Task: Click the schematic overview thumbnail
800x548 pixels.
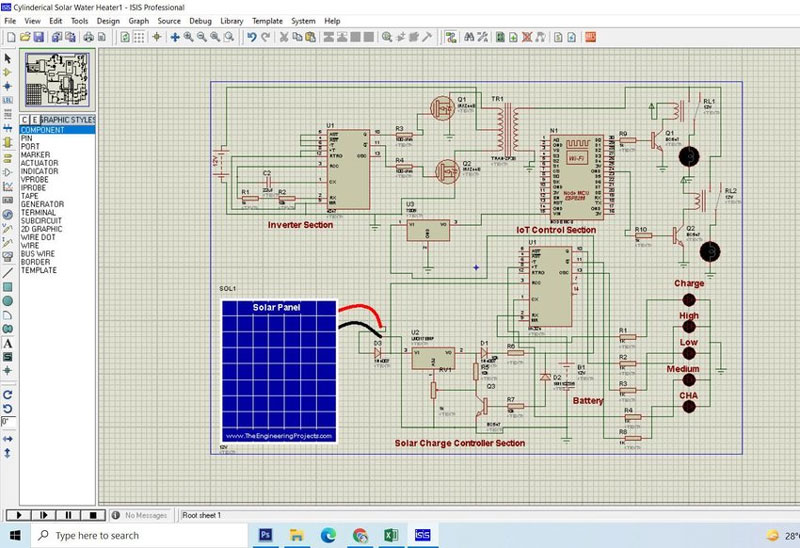Action: coord(57,80)
